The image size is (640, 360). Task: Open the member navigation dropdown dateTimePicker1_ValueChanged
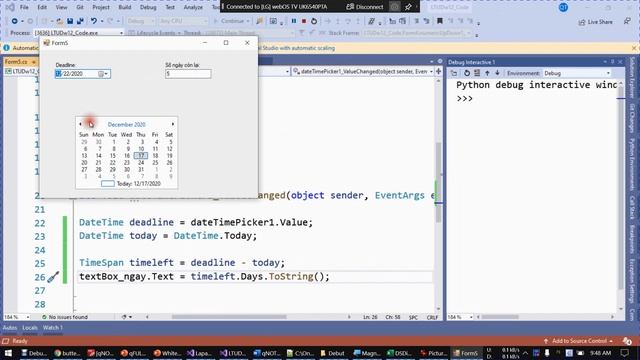[363, 72]
